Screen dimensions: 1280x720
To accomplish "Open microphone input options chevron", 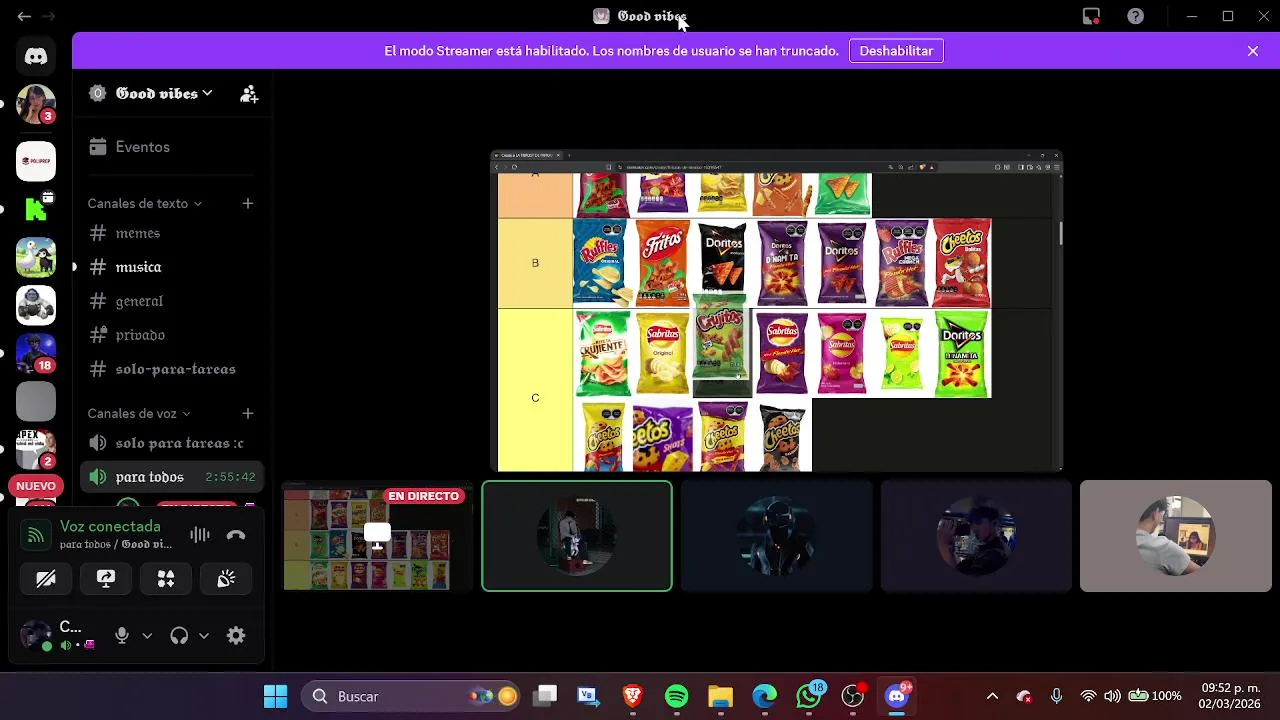I will click(147, 636).
